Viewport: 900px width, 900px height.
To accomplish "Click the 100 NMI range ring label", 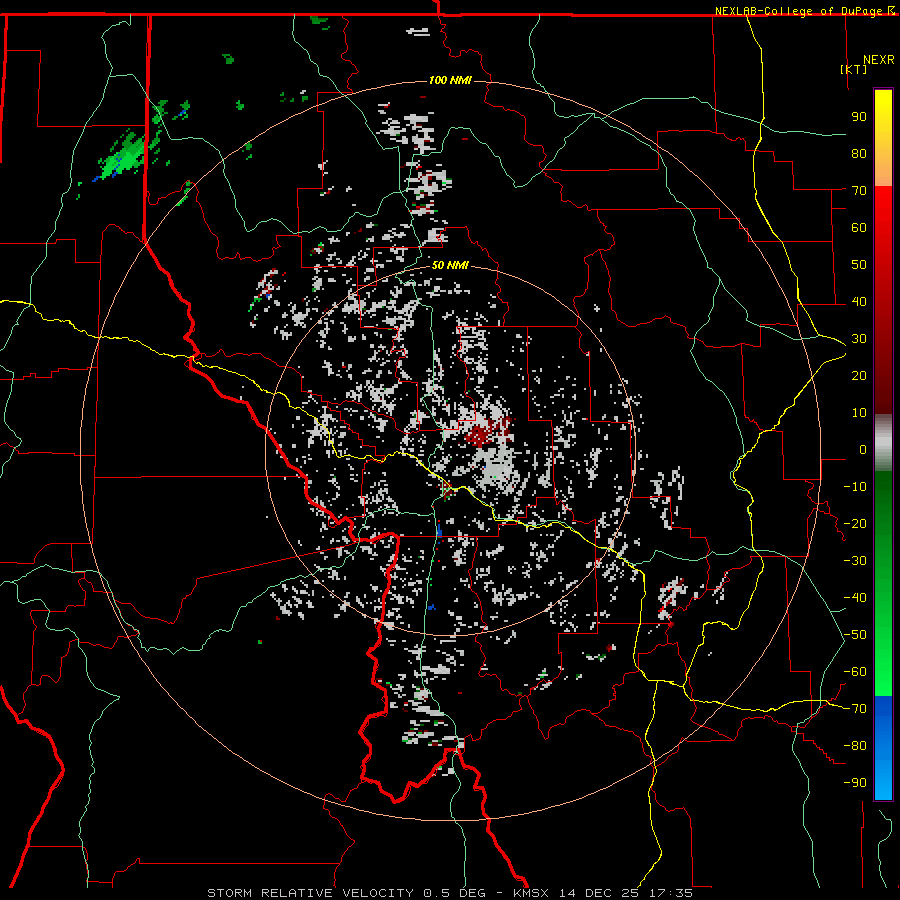I will coord(450,80).
